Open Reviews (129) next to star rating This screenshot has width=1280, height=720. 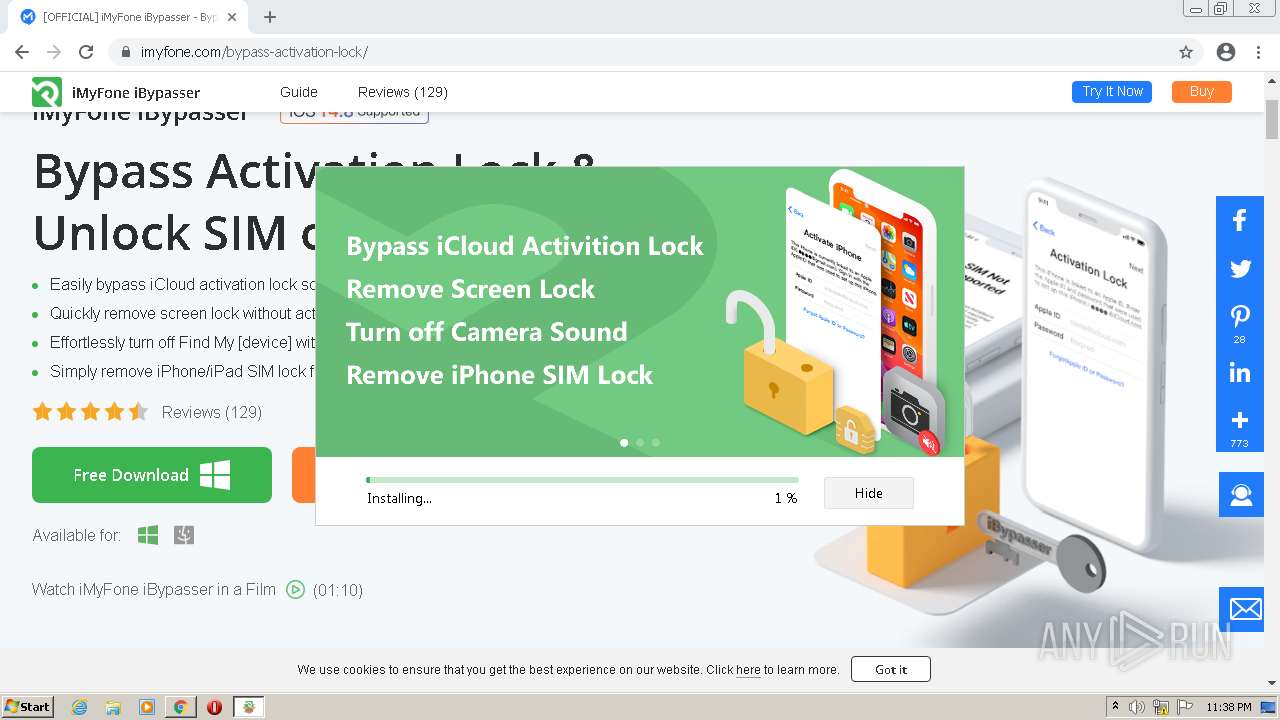coord(212,412)
